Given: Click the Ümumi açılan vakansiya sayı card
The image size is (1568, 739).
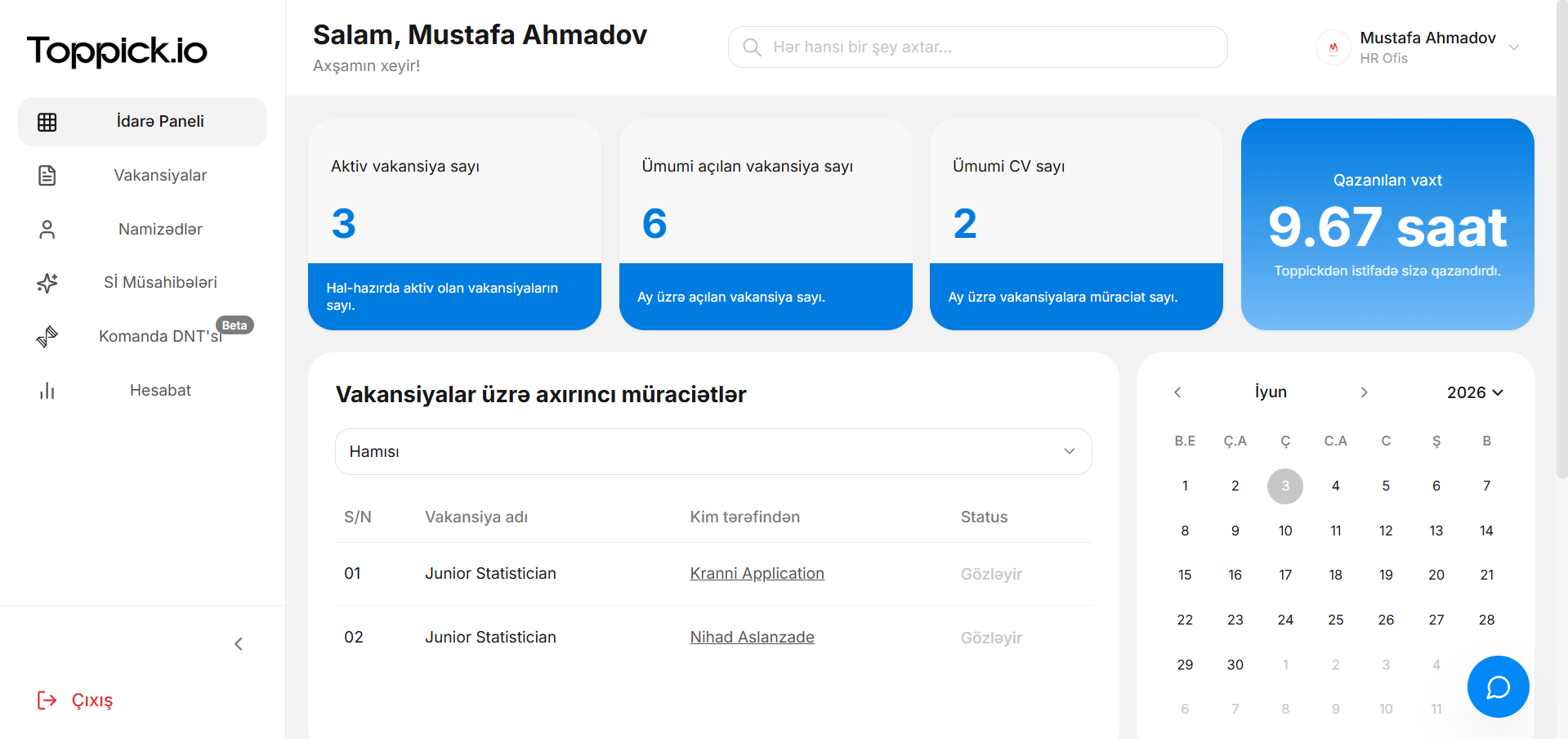Looking at the screenshot, I should [x=766, y=224].
